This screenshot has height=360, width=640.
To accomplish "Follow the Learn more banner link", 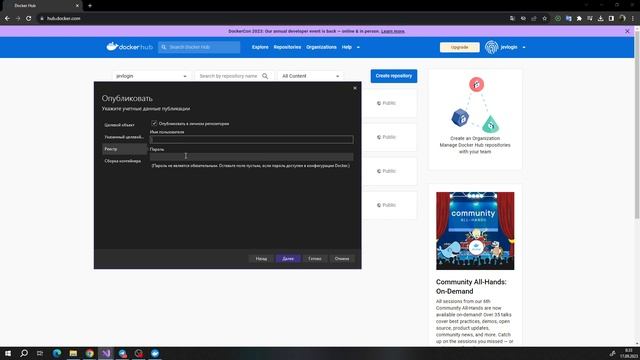I will click(393, 31).
